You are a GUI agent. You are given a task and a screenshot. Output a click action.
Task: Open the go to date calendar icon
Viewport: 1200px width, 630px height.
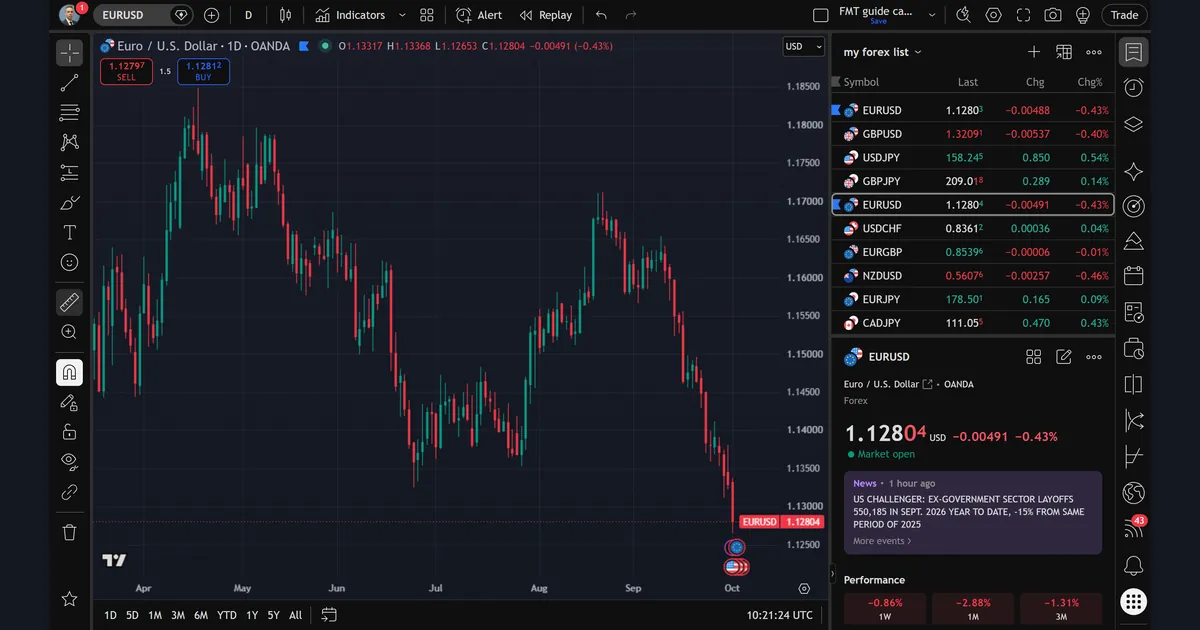[x=329, y=615]
